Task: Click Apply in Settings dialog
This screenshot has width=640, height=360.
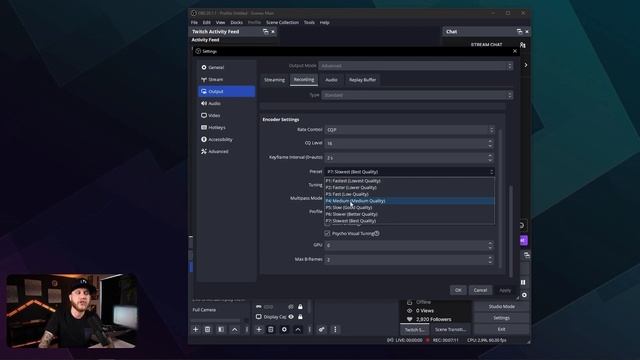Action: tap(505, 290)
